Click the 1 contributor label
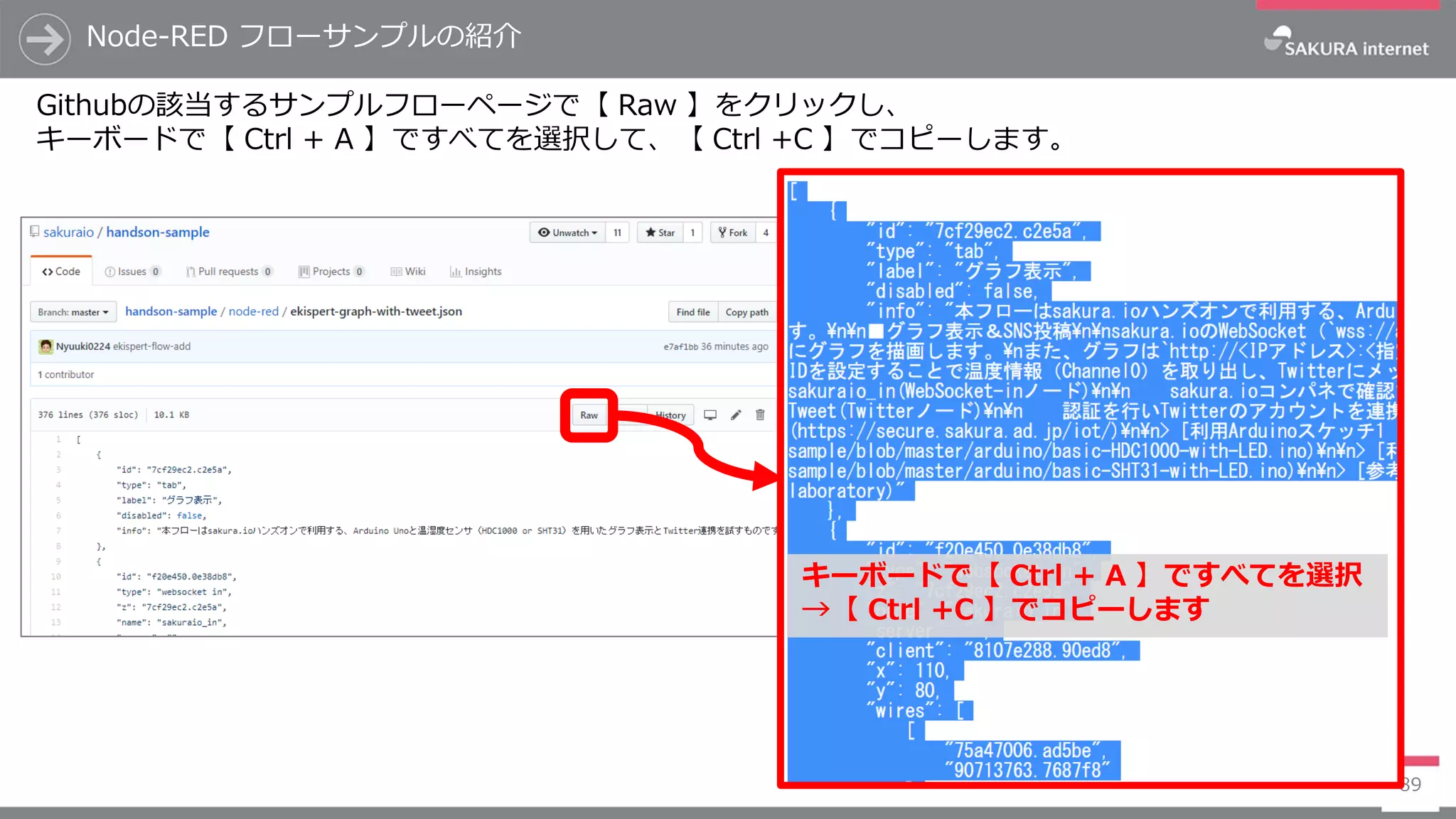This screenshot has height=819, width=1456. coord(66,375)
